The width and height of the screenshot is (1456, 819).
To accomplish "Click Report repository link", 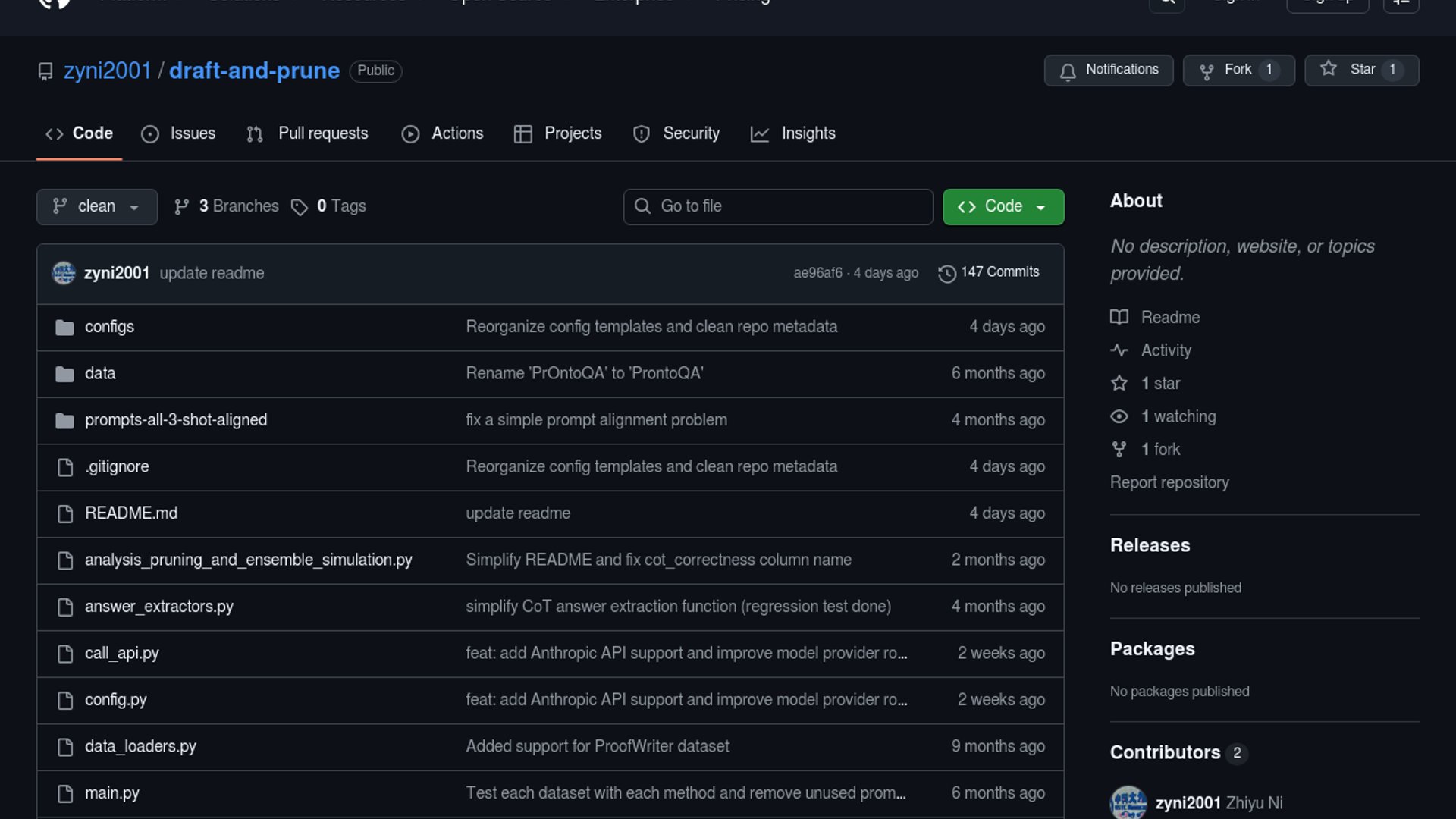I will pyautogui.click(x=1169, y=482).
